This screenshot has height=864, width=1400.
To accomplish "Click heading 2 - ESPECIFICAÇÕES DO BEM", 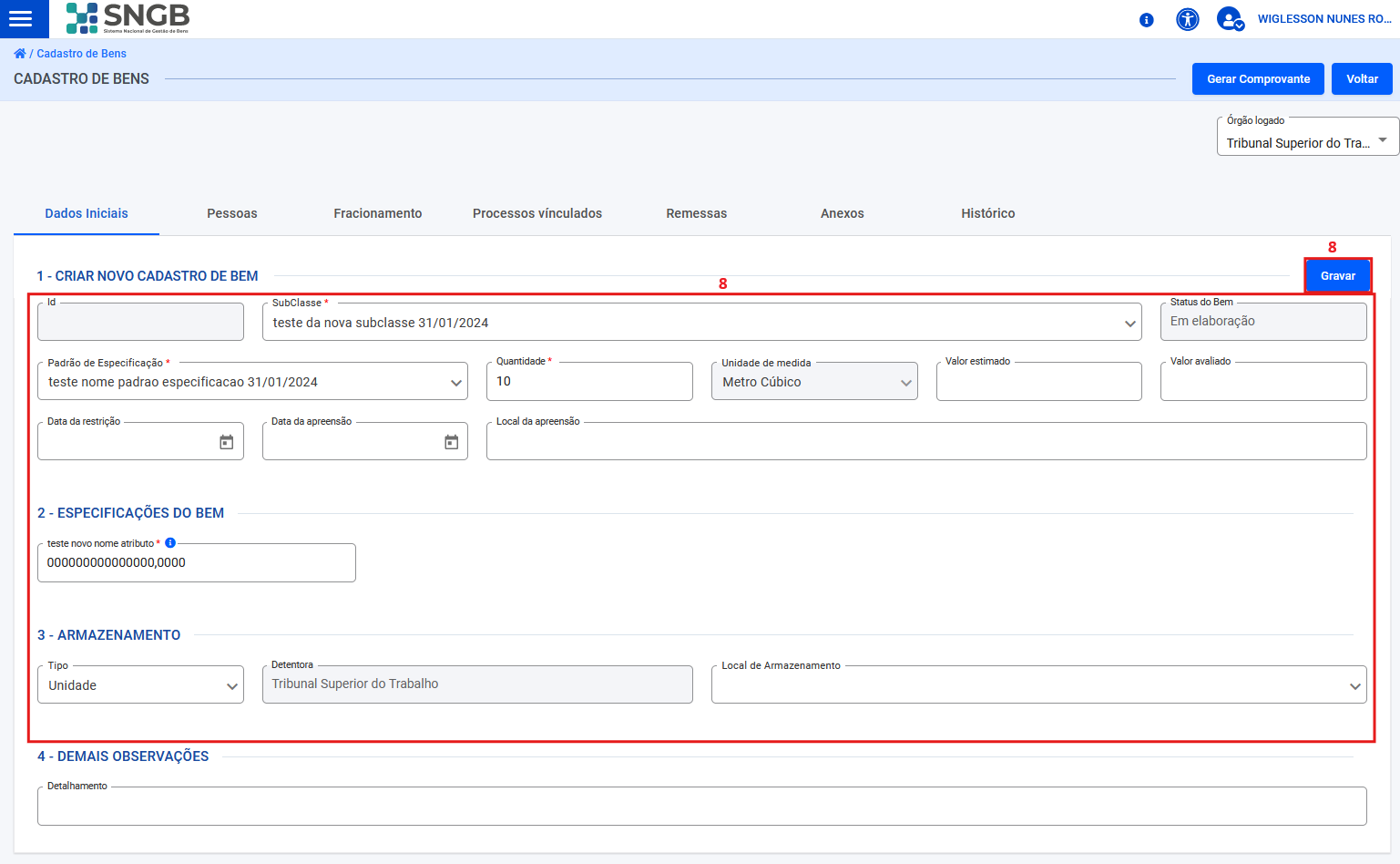I will point(131,513).
